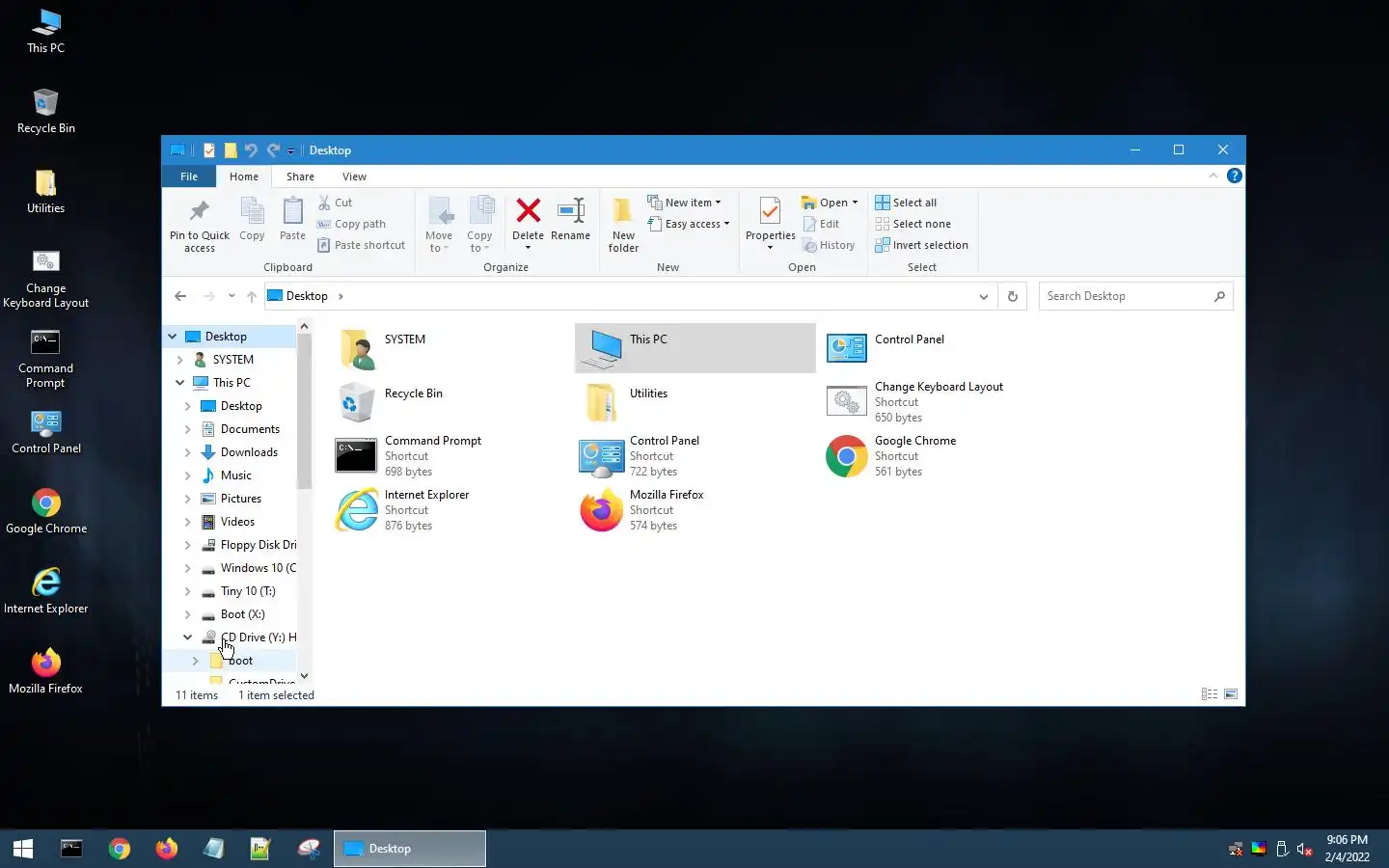Select Boot (X:) drive in tree
Image resolution: width=1389 pixels, height=868 pixels.
point(242,614)
